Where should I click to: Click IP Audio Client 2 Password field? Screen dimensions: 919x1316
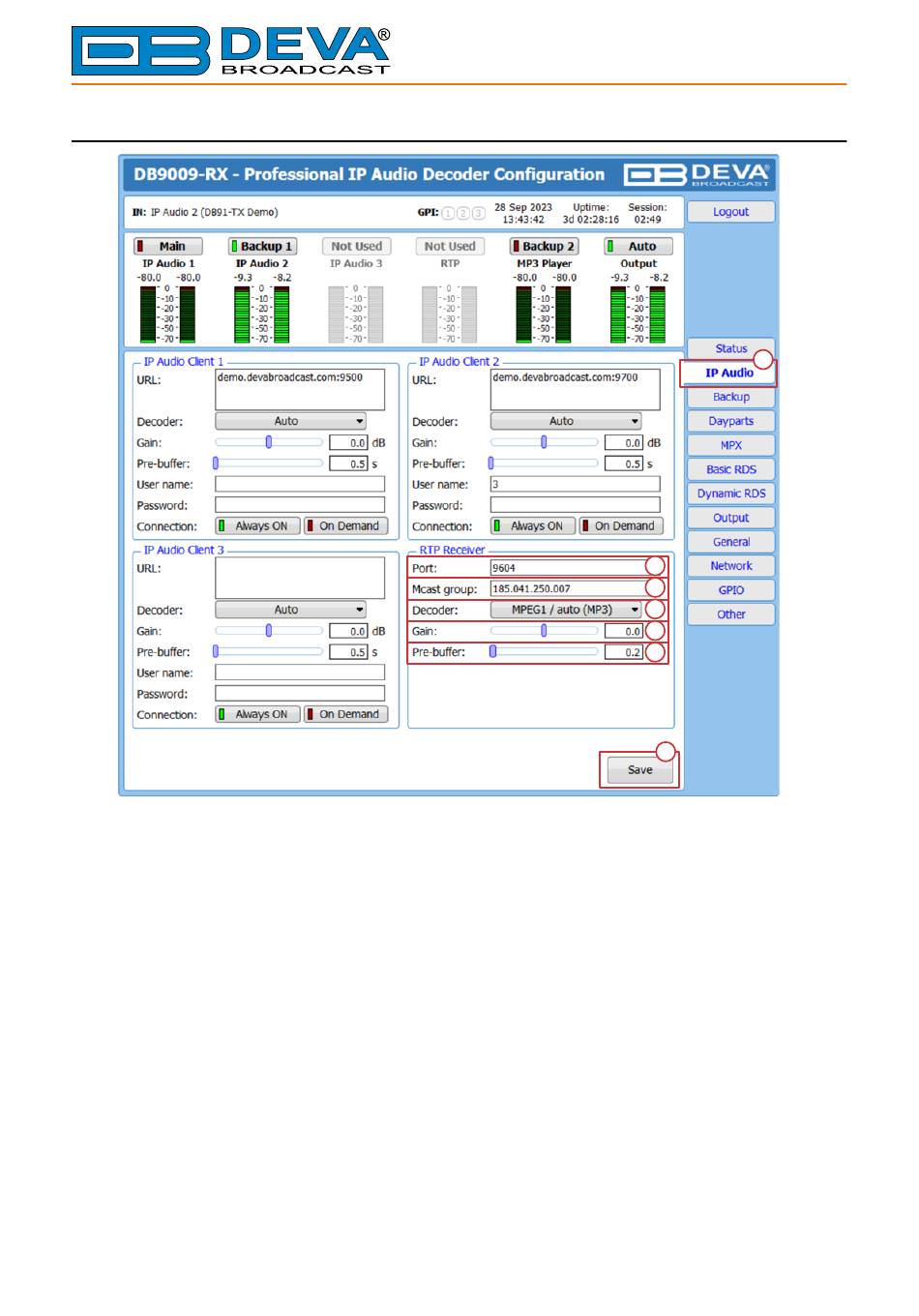pyautogui.click(x=576, y=505)
